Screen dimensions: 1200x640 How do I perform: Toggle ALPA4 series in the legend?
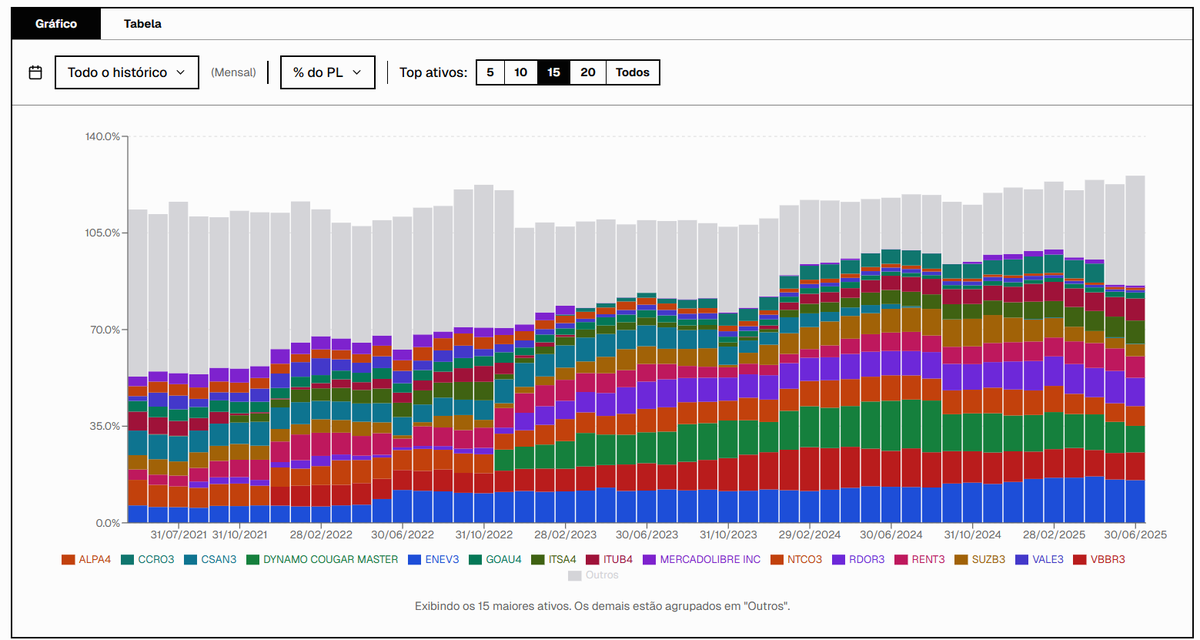[86, 559]
